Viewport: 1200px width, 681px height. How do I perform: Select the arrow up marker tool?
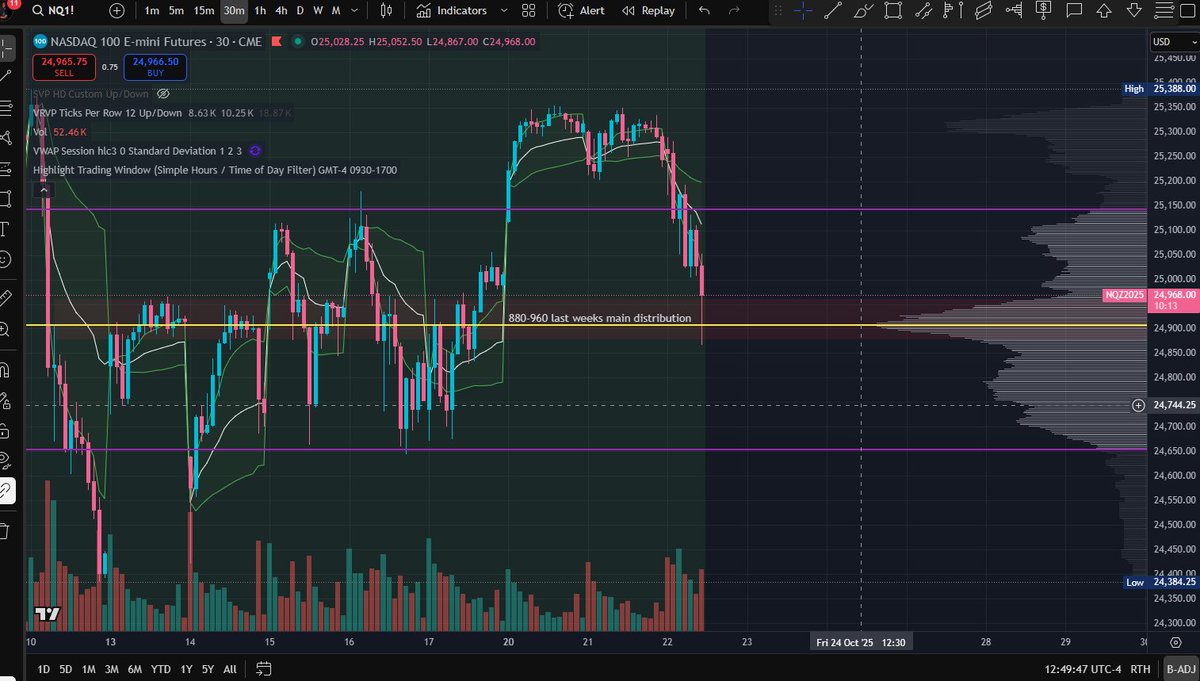(x=1104, y=10)
